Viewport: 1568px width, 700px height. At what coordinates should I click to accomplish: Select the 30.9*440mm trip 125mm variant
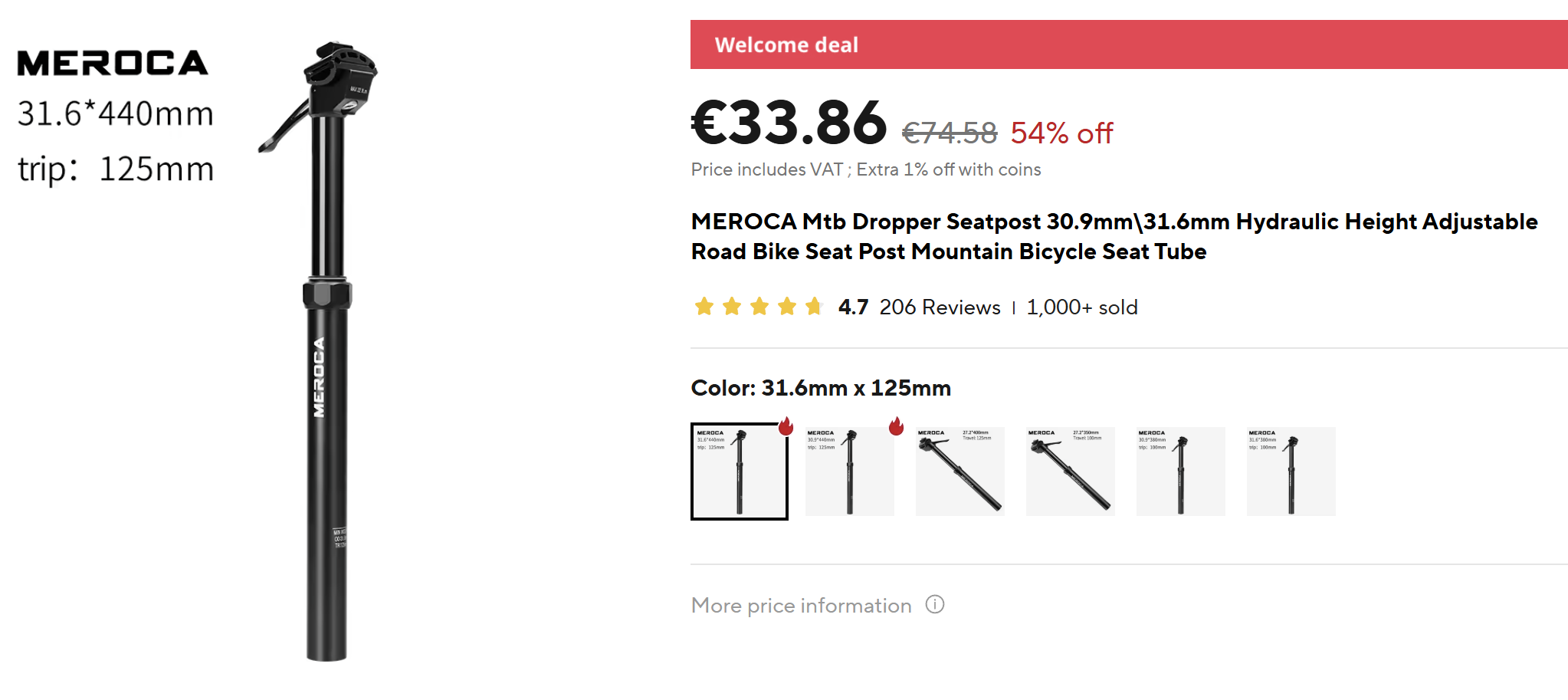(850, 472)
